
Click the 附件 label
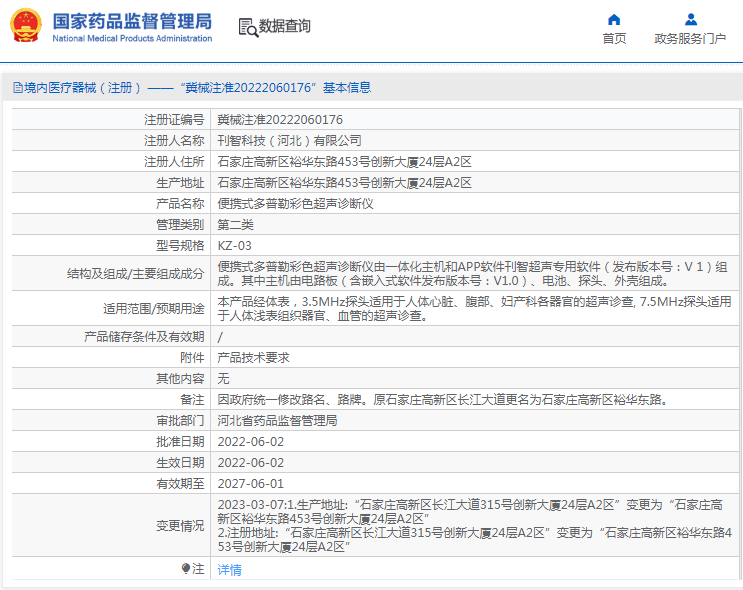click(x=192, y=358)
